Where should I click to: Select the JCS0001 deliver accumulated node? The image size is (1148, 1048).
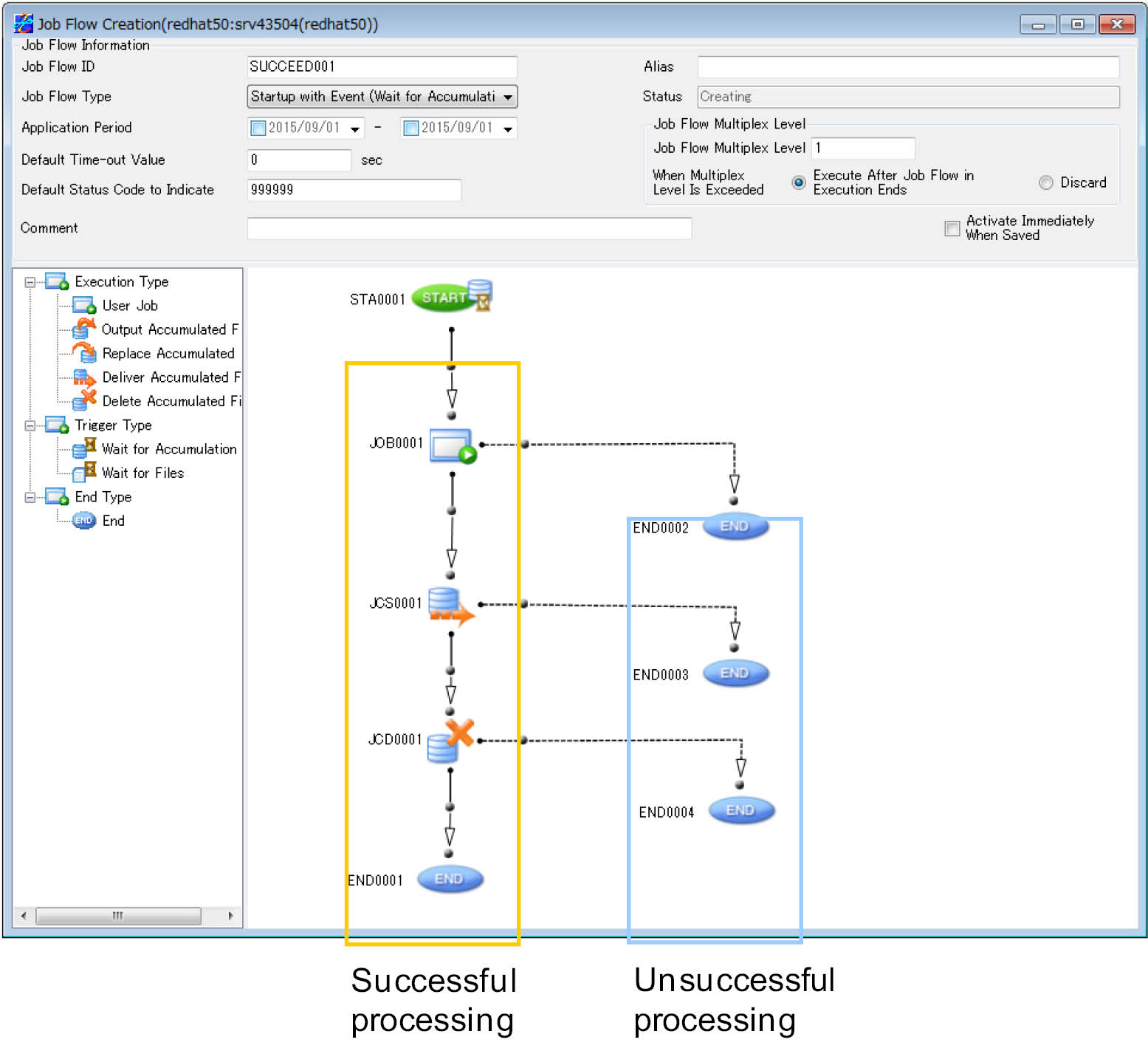click(451, 606)
